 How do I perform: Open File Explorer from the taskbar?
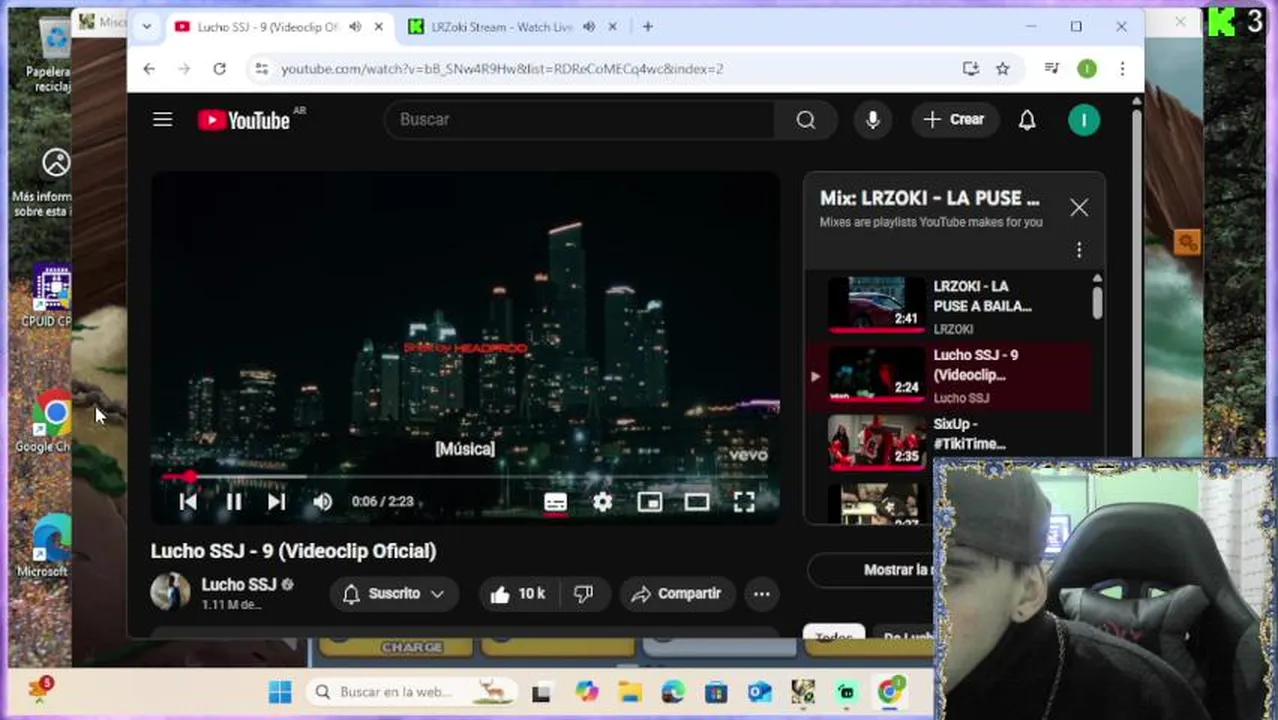629,692
